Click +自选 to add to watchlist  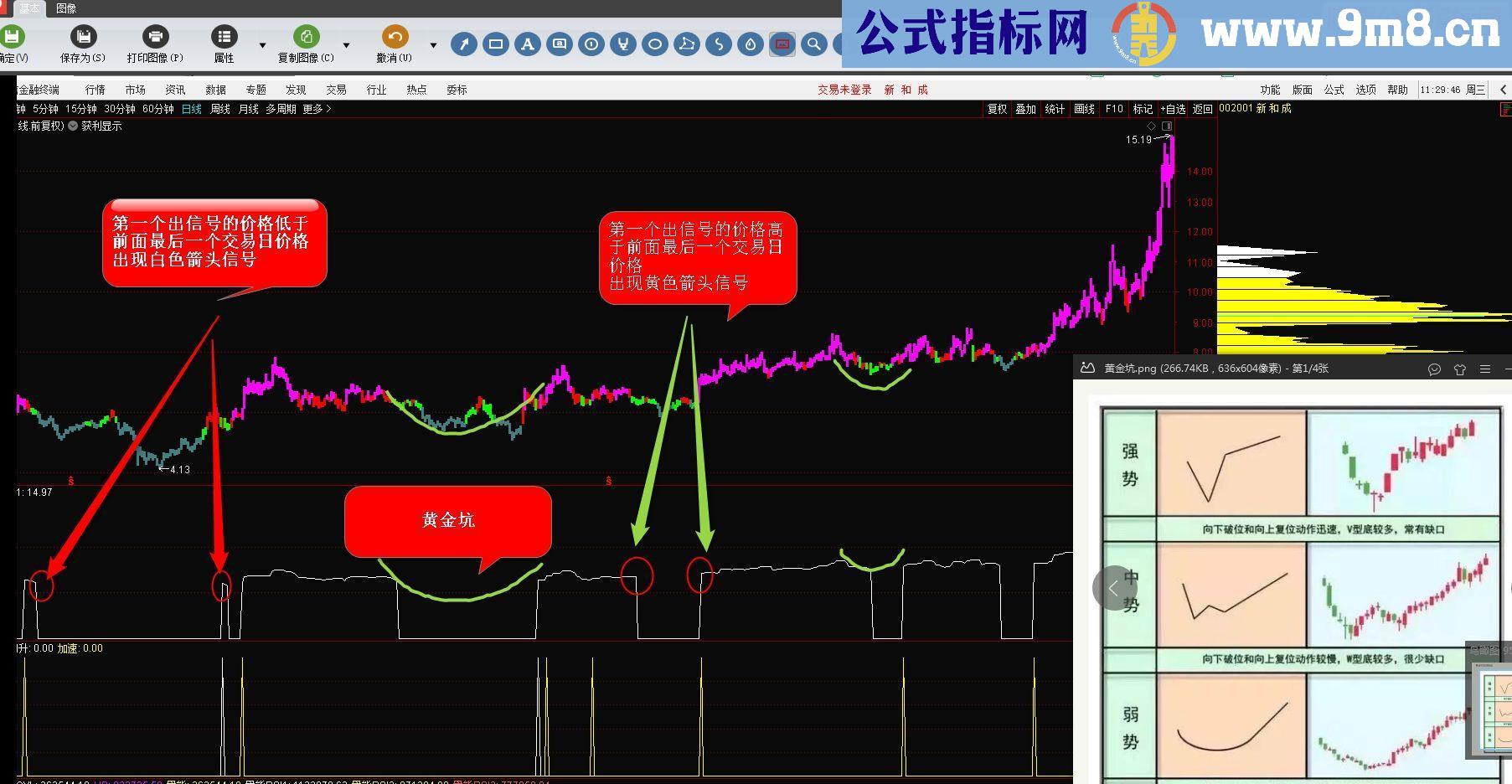coord(1171,109)
